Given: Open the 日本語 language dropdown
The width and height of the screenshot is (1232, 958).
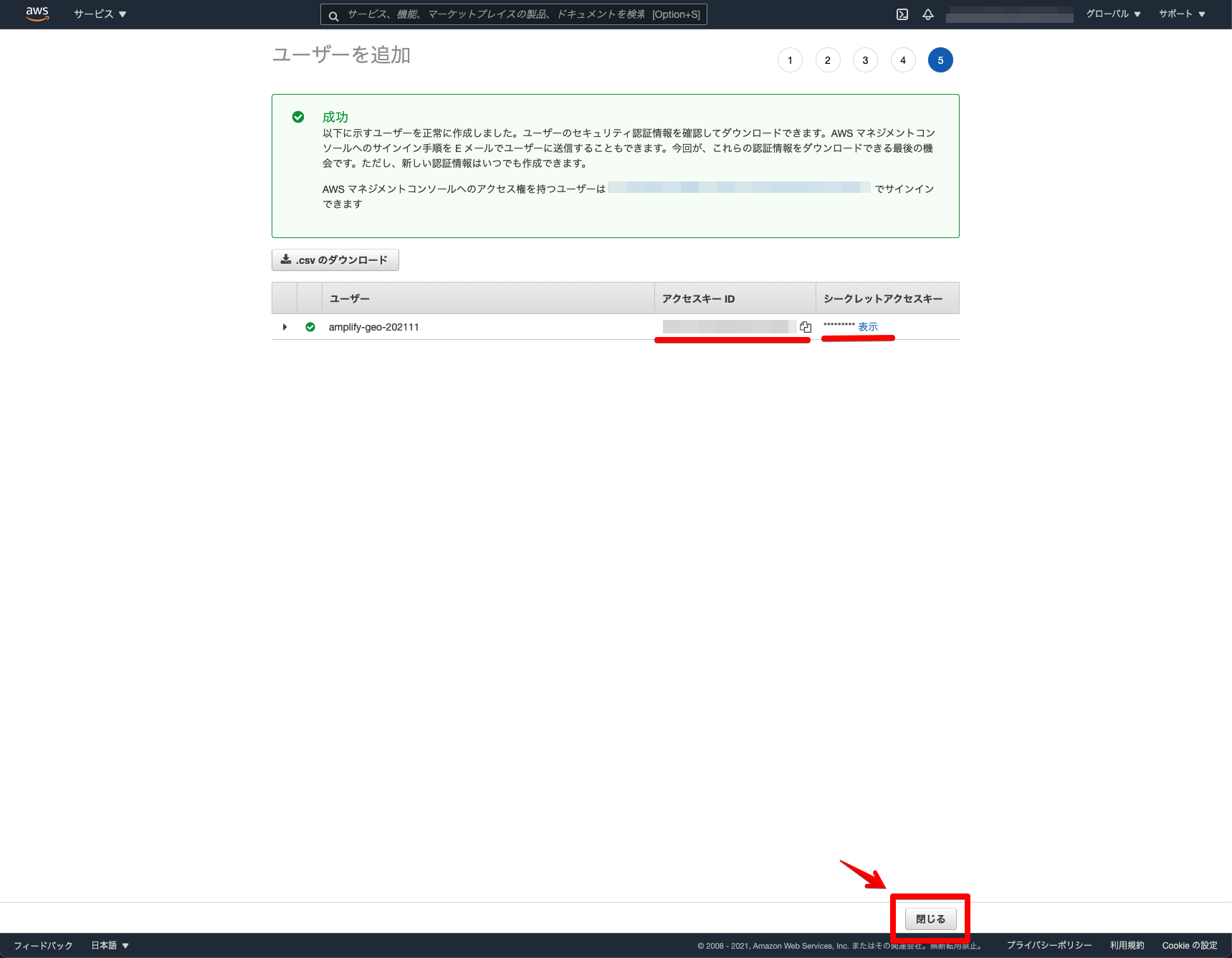Looking at the screenshot, I should (110, 946).
